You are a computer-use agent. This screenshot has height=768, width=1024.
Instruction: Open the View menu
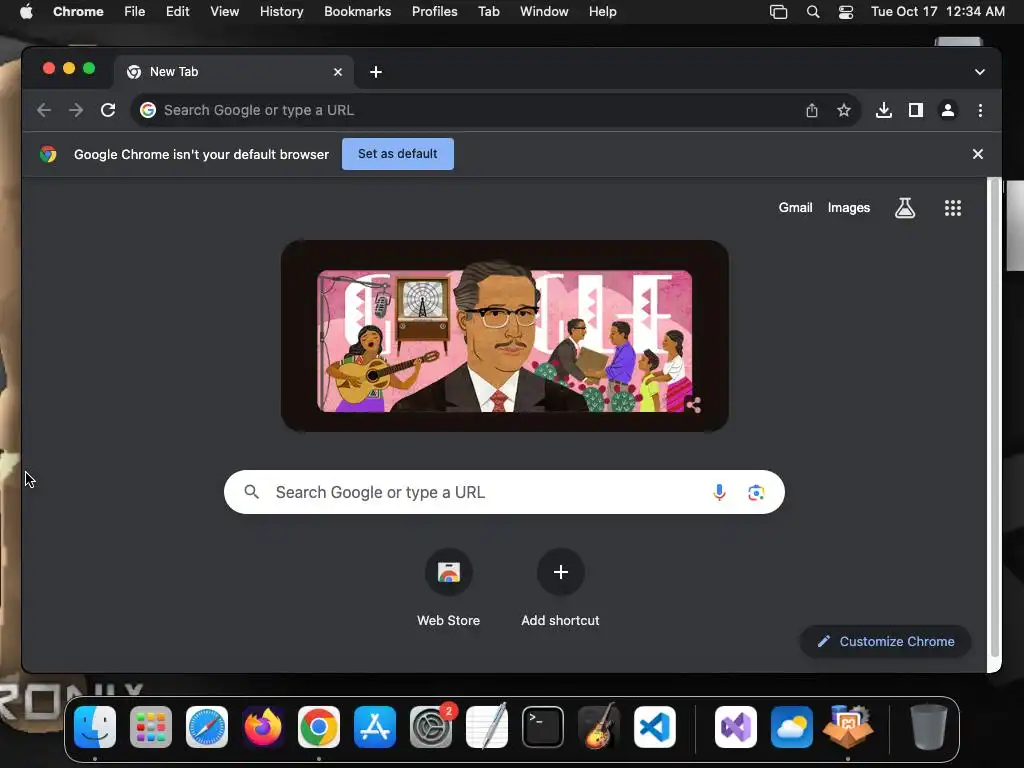224,12
